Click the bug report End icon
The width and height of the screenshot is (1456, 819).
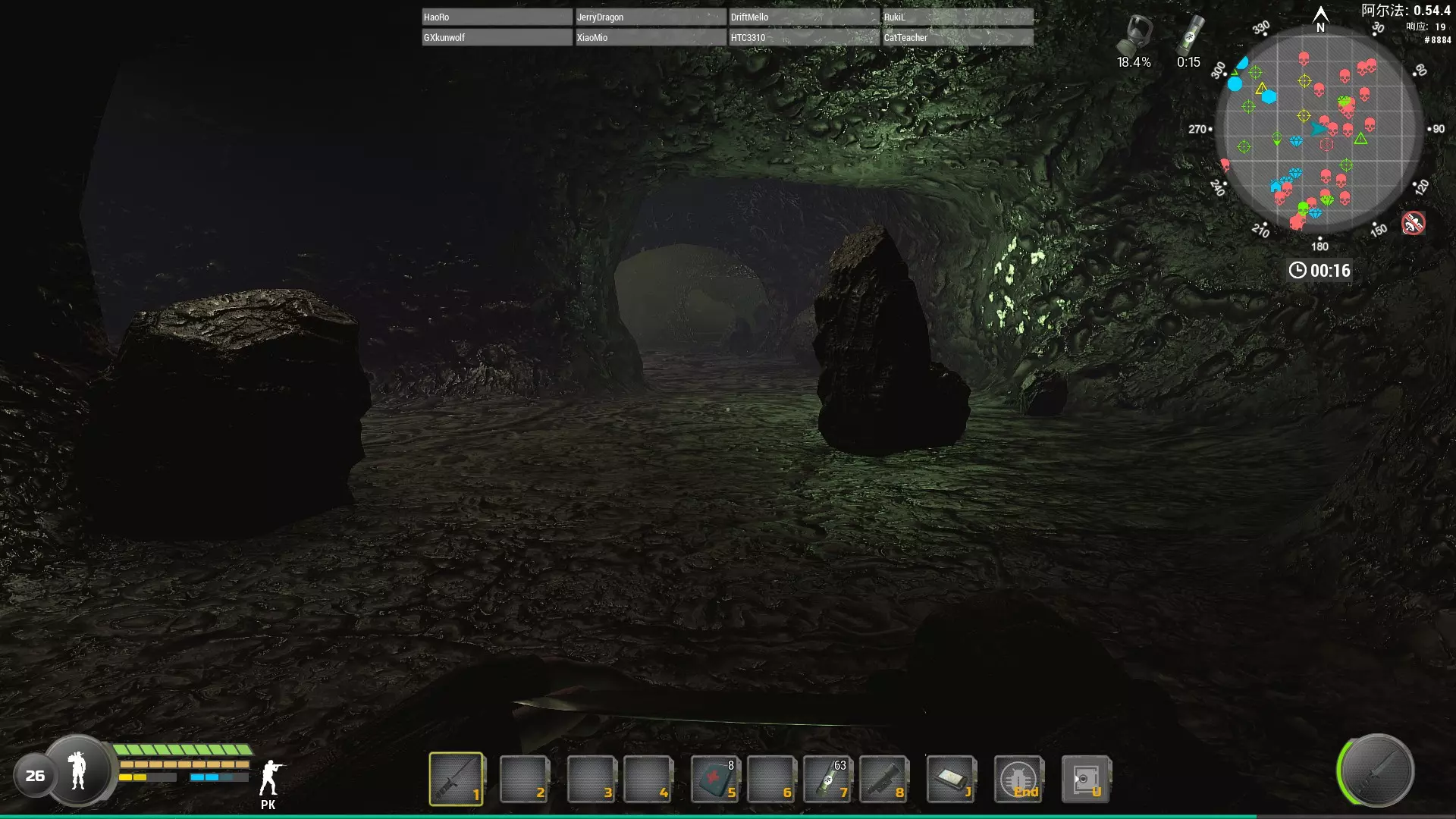(x=1018, y=779)
